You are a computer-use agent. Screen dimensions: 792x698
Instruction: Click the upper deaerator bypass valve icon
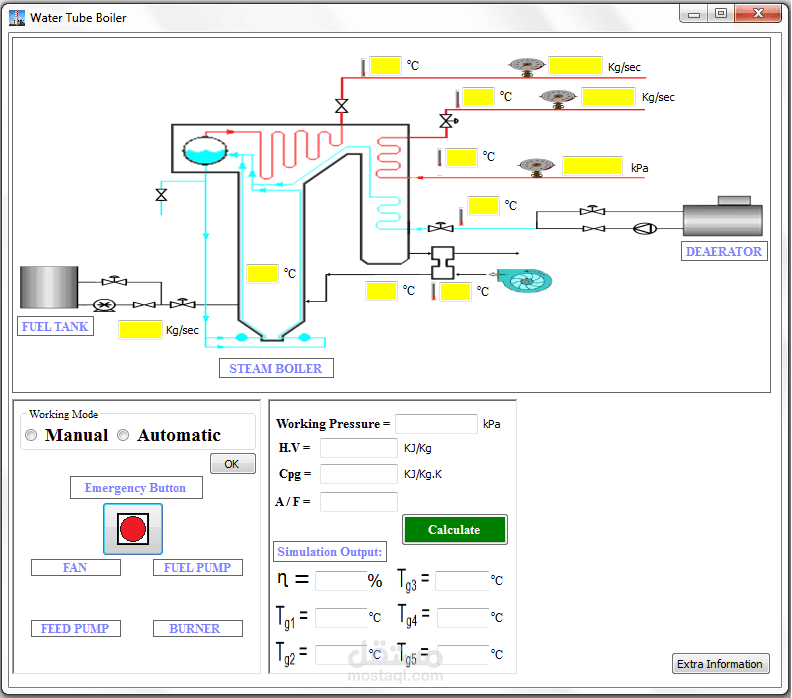click(592, 210)
